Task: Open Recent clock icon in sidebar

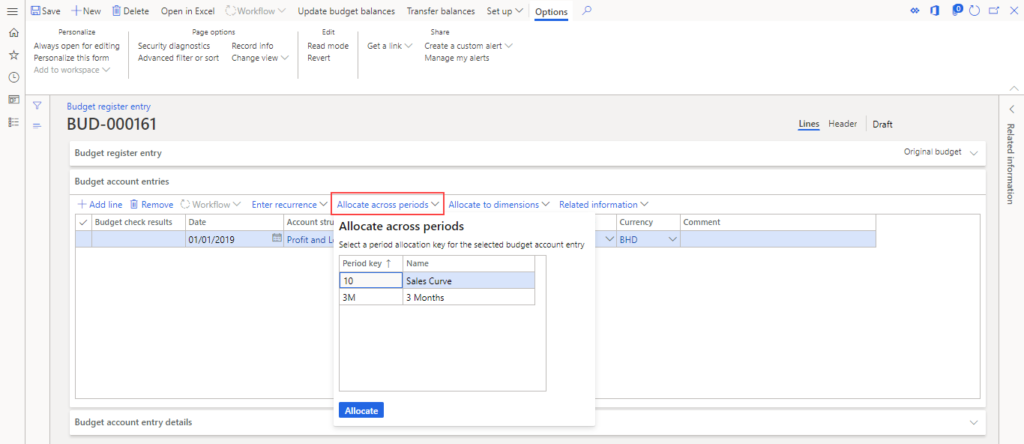Action: [13, 77]
